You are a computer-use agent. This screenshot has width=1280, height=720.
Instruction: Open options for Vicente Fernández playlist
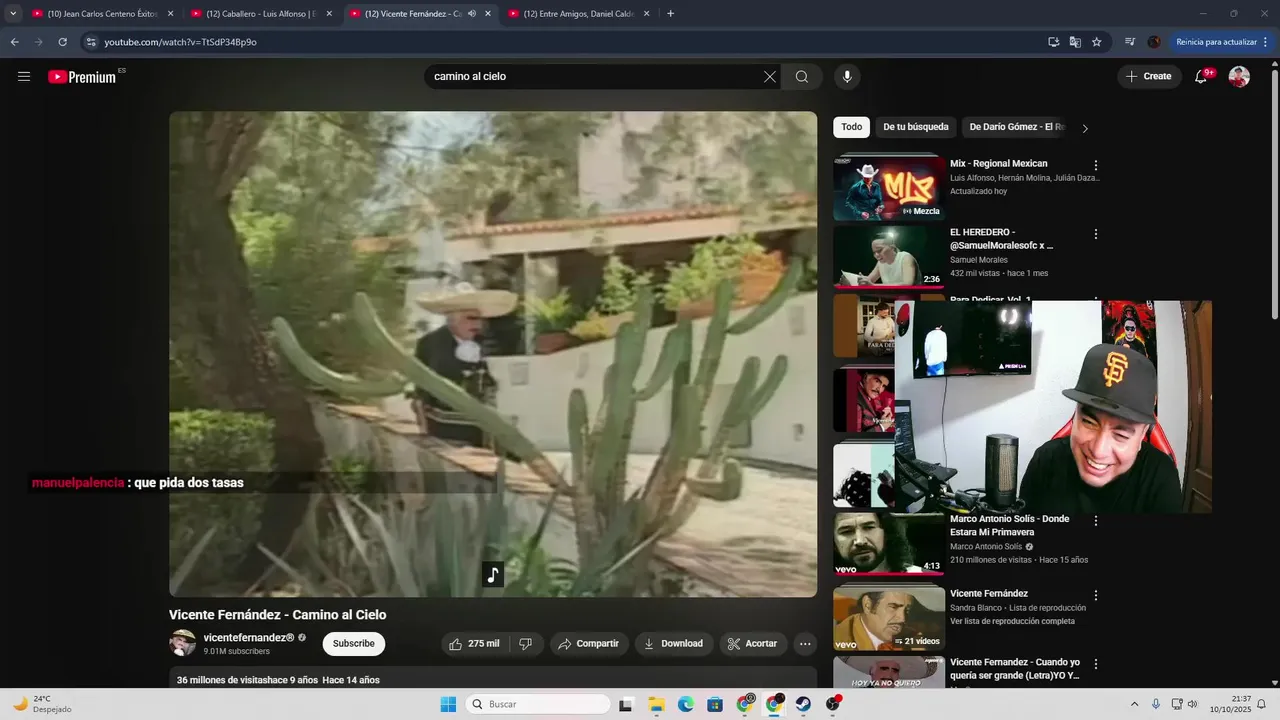1096,595
